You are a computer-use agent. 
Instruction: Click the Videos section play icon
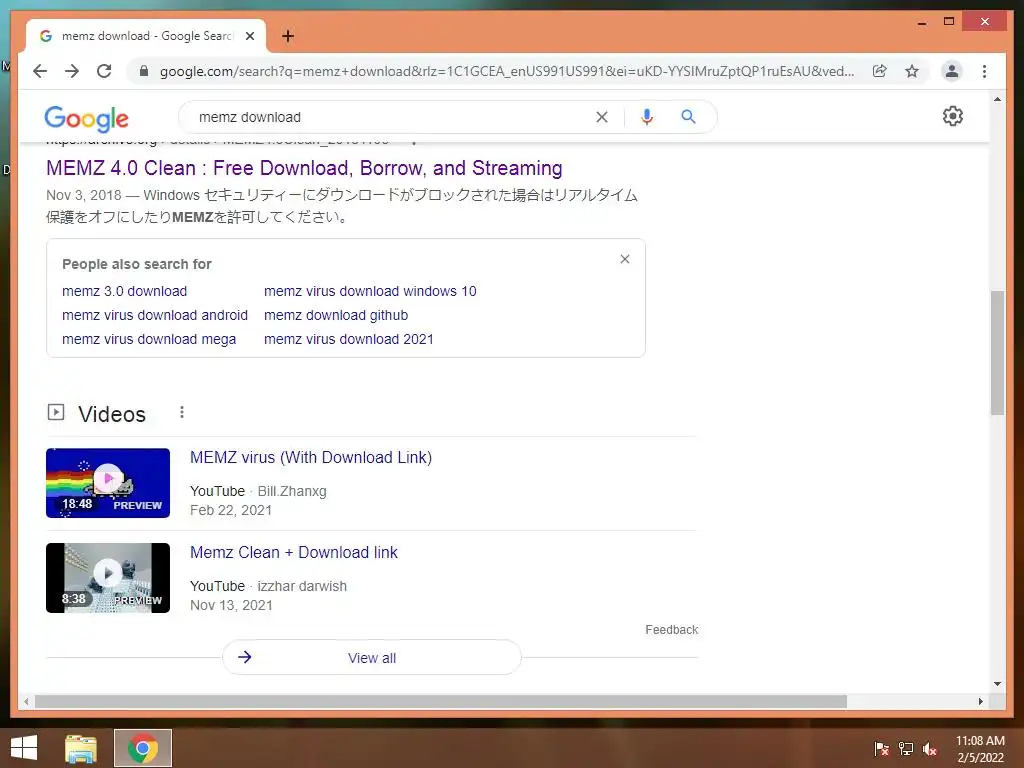[x=56, y=412]
